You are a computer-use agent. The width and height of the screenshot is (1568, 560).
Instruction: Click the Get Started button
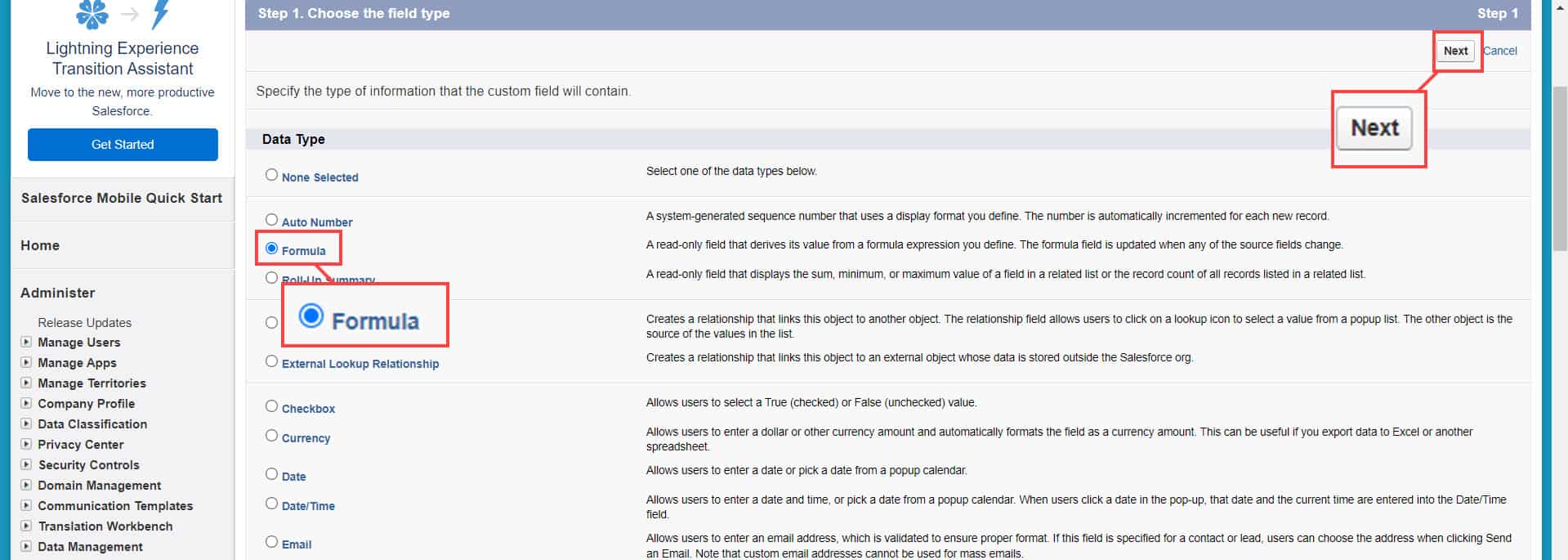pyautogui.click(x=123, y=145)
